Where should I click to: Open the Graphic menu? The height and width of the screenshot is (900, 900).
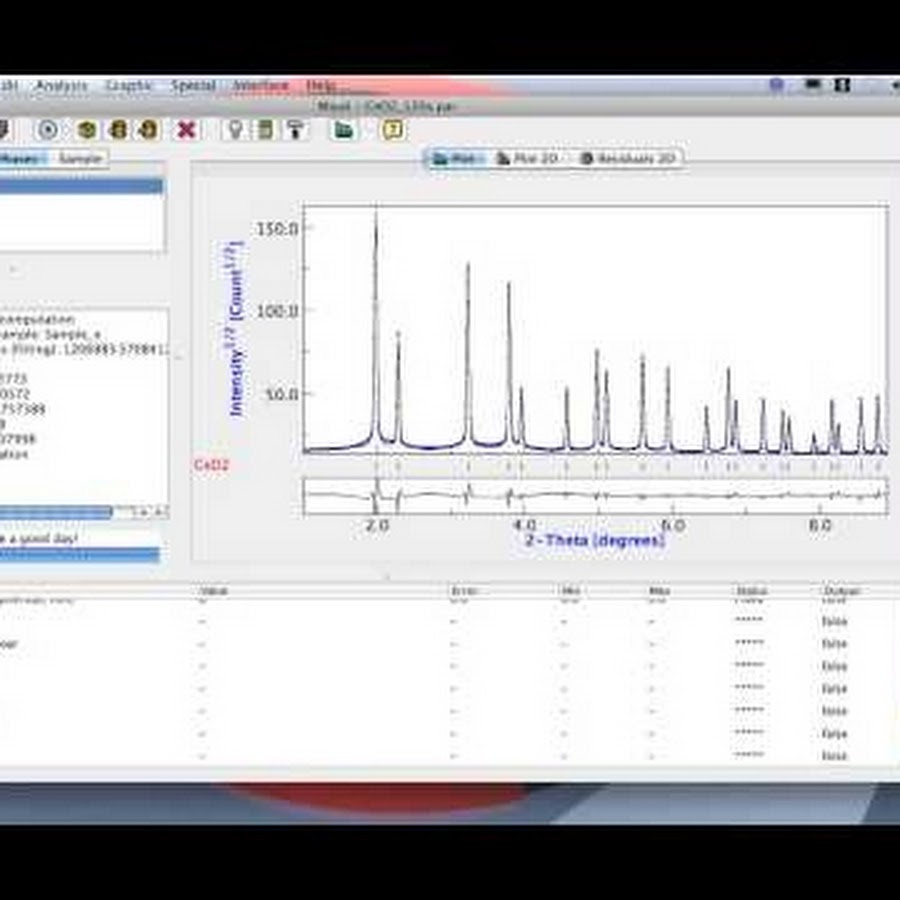coord(129,86)
